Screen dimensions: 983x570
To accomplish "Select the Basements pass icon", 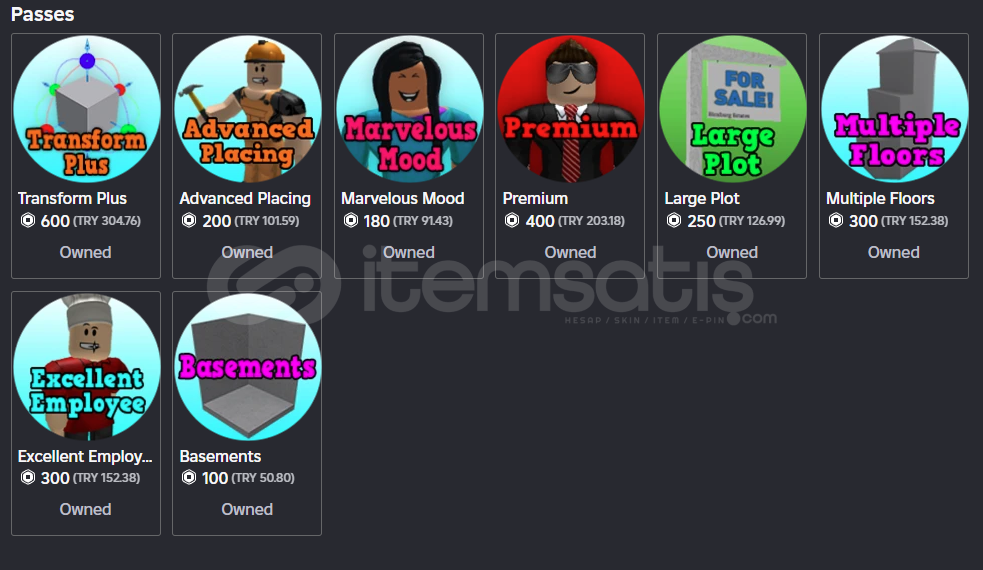I will [x=248, y=367].
